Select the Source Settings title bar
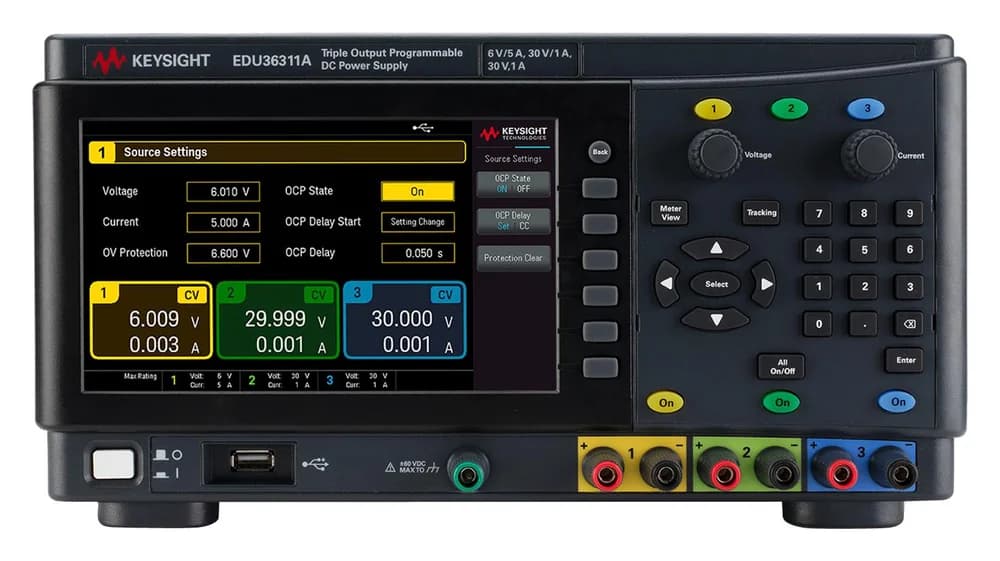 point(277,152)
